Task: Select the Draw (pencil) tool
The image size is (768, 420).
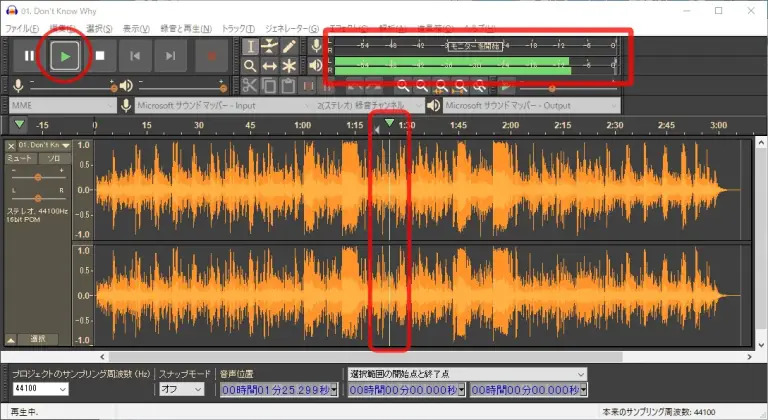Action: 289,47
